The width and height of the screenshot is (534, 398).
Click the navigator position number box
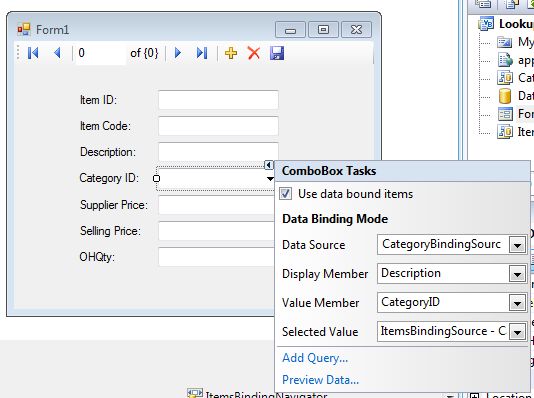pos(100,53)
